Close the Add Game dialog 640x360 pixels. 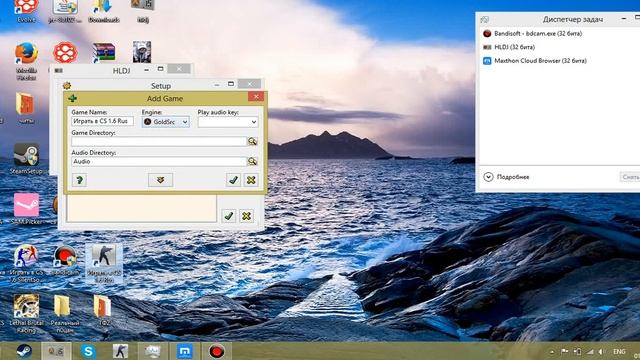click(256, 97)
